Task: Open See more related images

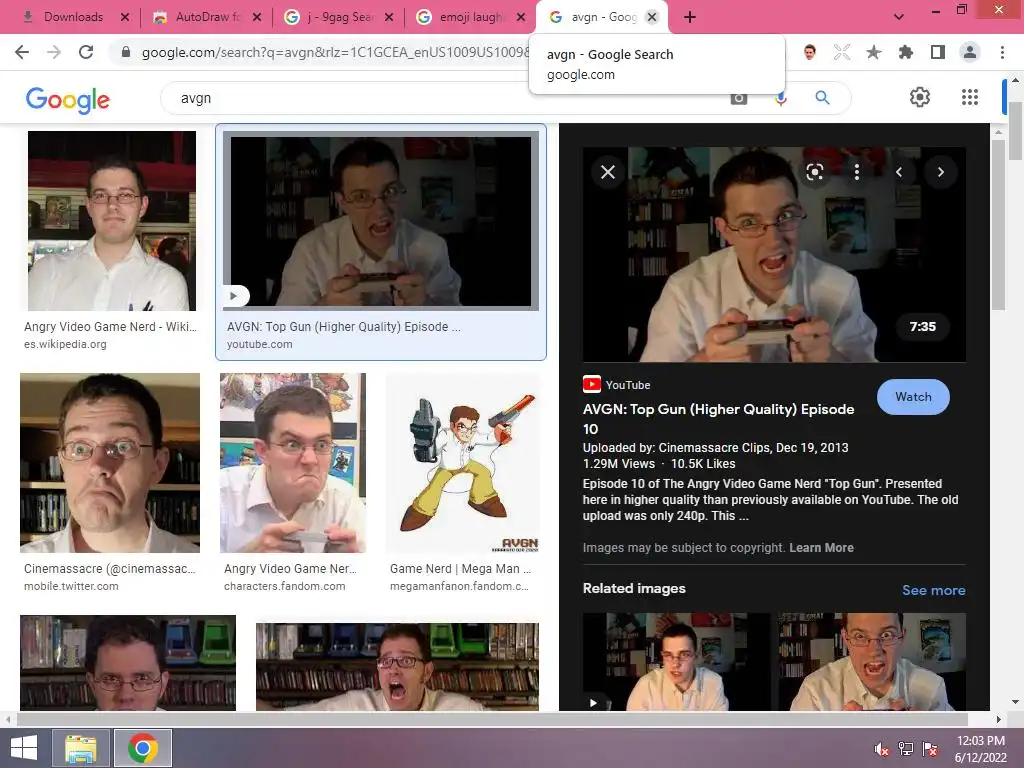Action: coord(933,590)
